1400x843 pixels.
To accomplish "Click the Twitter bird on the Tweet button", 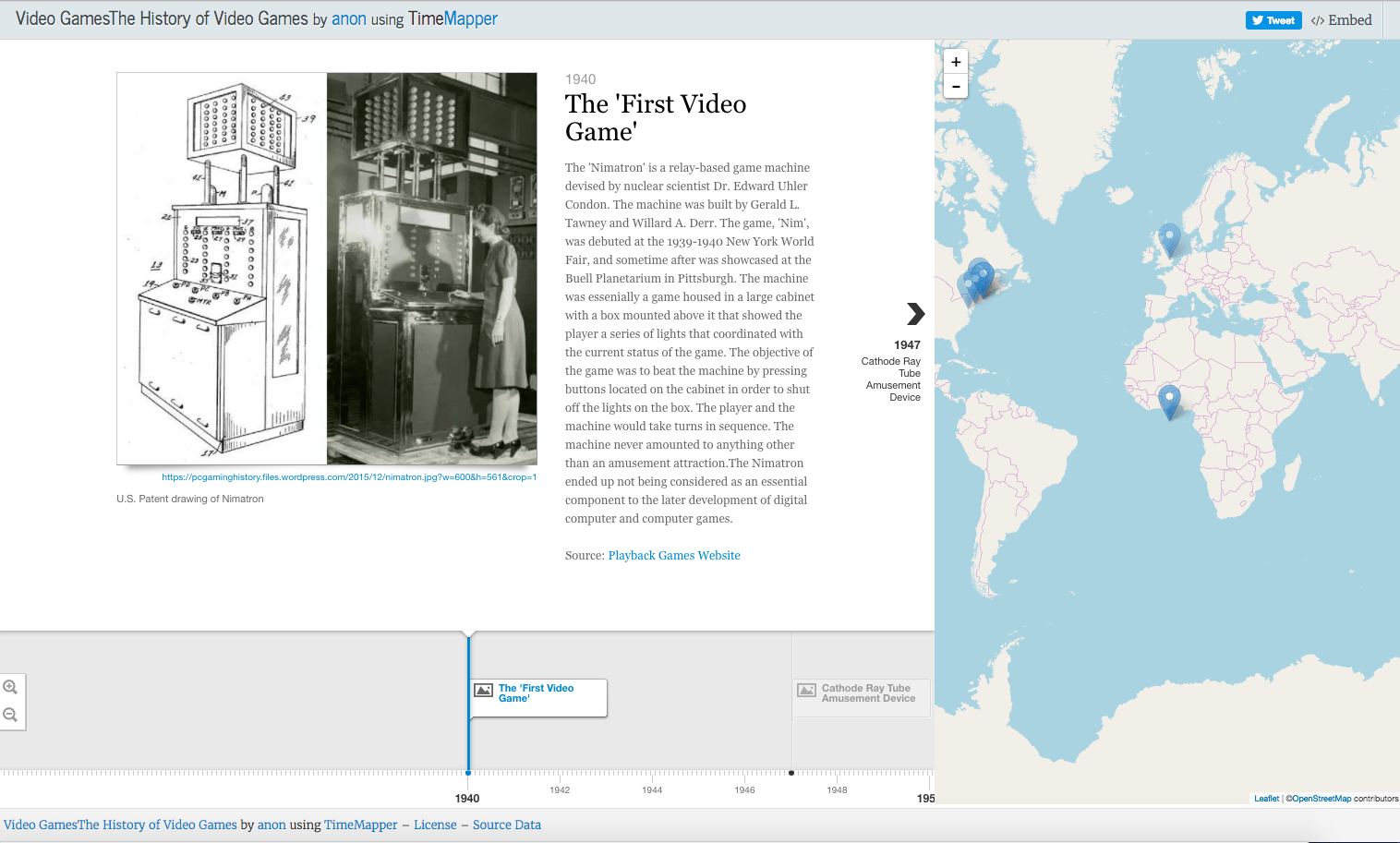I will [1258, 18].
